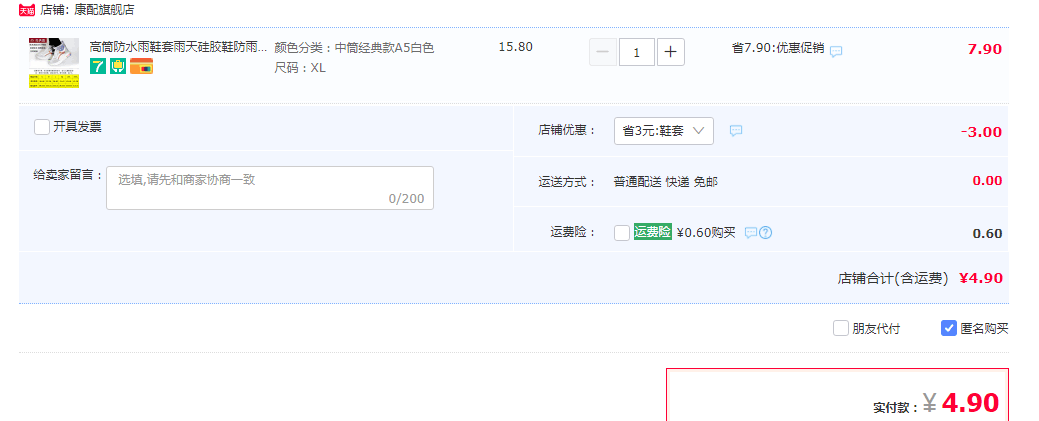Click the chat bubble icon after ¥0.60购买

pos(751,233)
